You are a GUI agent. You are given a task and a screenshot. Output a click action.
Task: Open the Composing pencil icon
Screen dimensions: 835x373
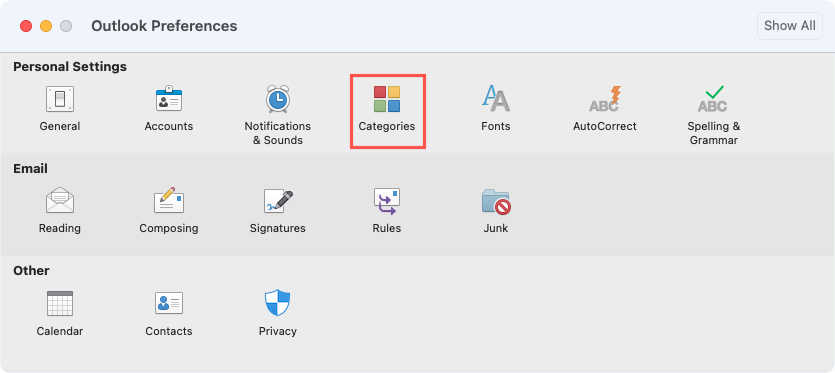169,201
